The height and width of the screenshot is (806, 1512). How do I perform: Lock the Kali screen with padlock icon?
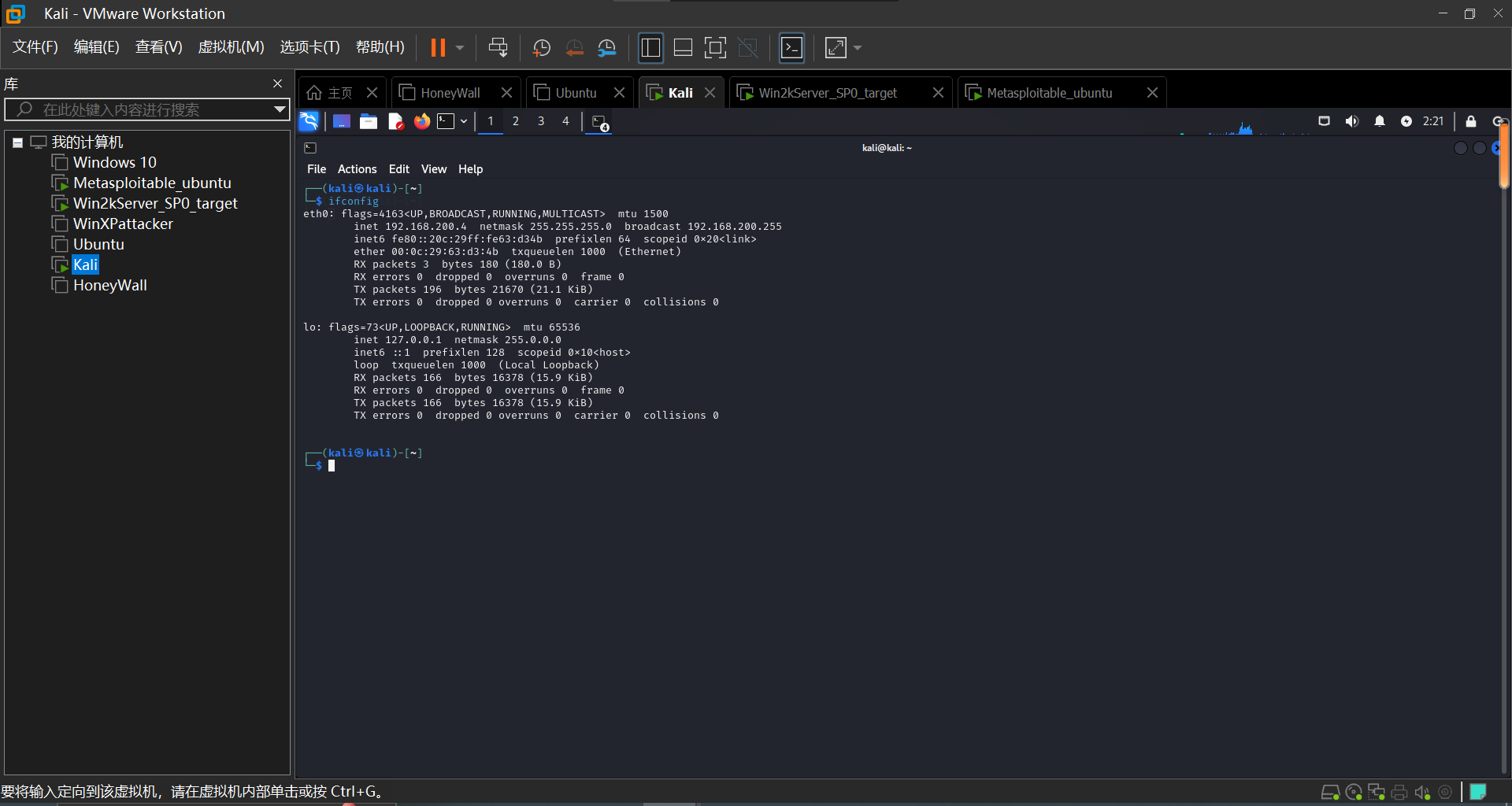click(1471, 121)
